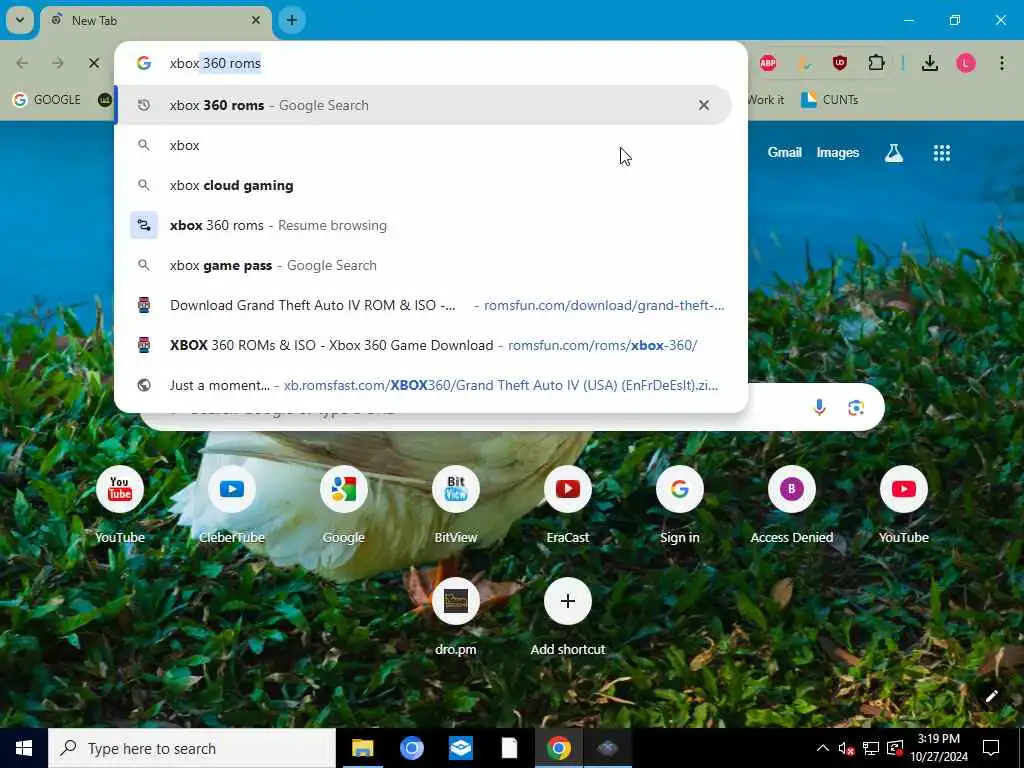Open white document taskbar app
Screen dimensions: 1024x768
pos(509,748)
